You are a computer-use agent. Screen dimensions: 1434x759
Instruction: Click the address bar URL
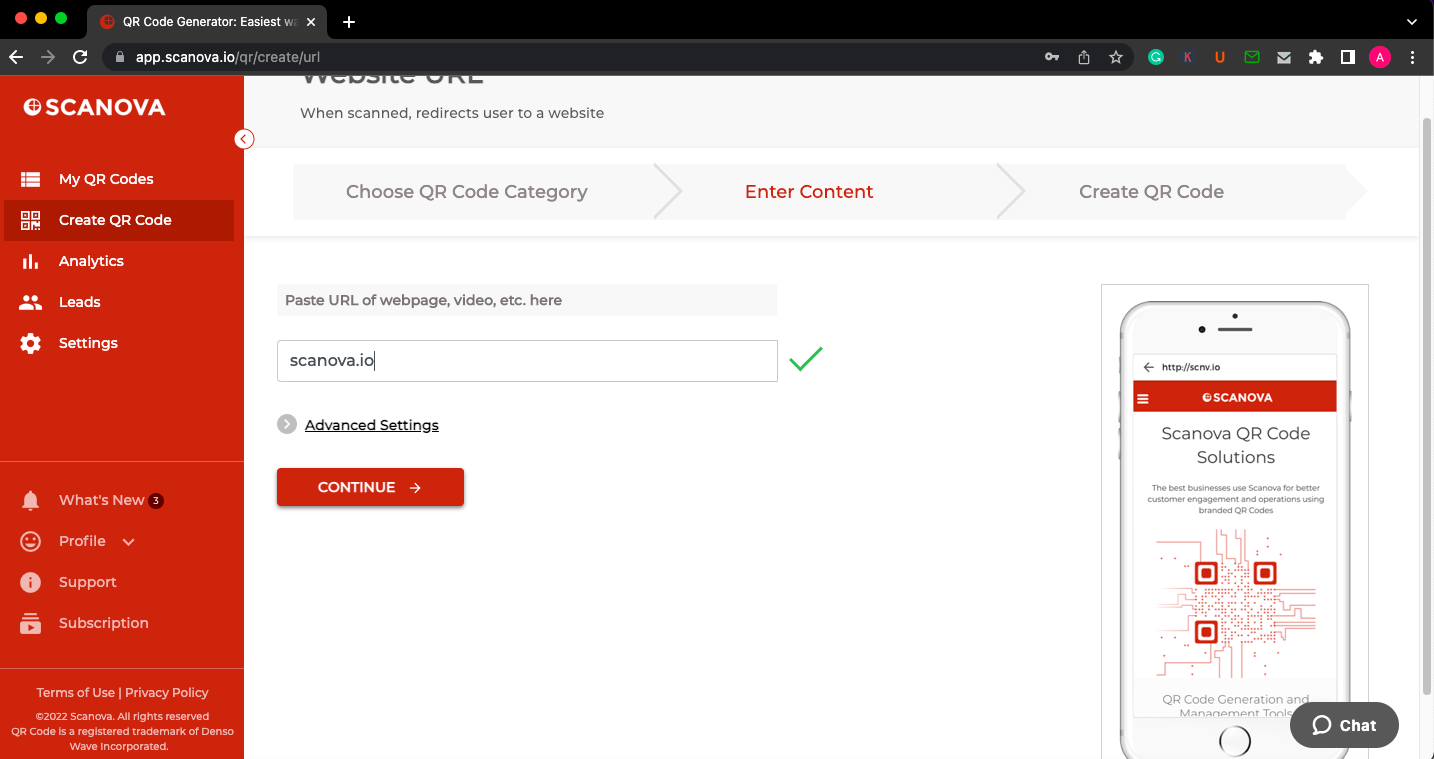point(228,57)
